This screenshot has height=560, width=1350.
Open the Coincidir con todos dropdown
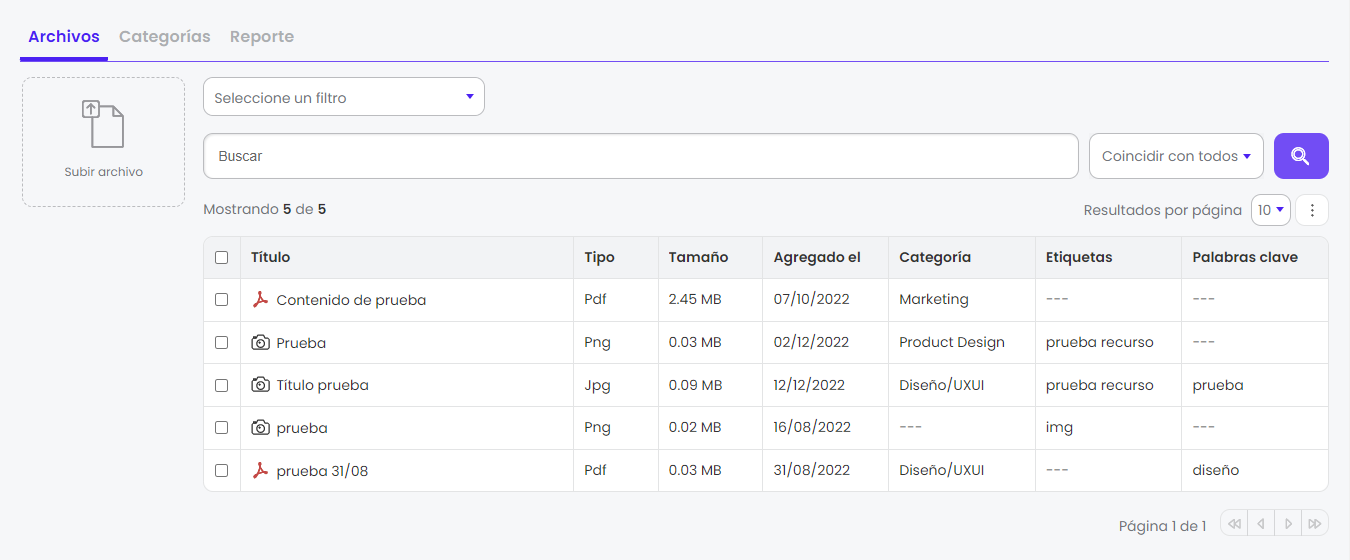(x=1176, y=156)
